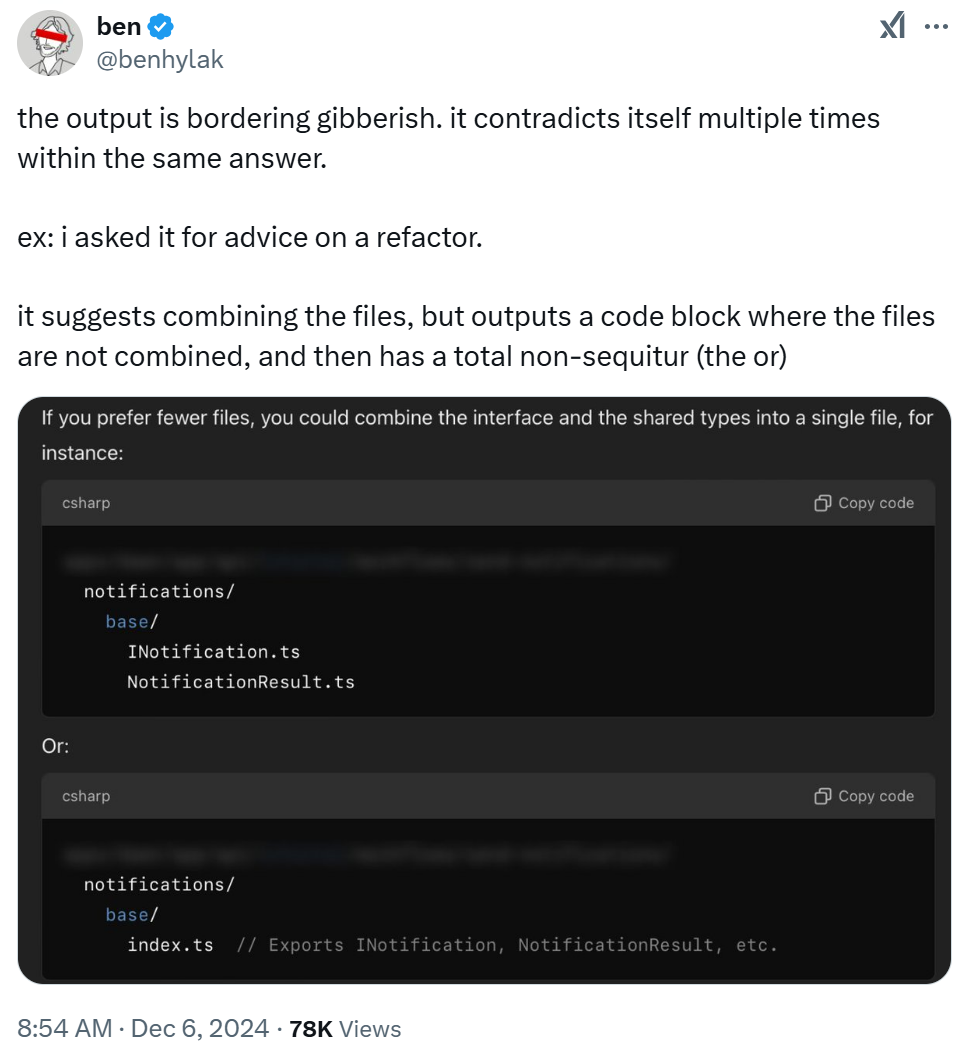Click the blurred path in first code block
This screenshot has height=1057, width=976.
click(365, 562)
